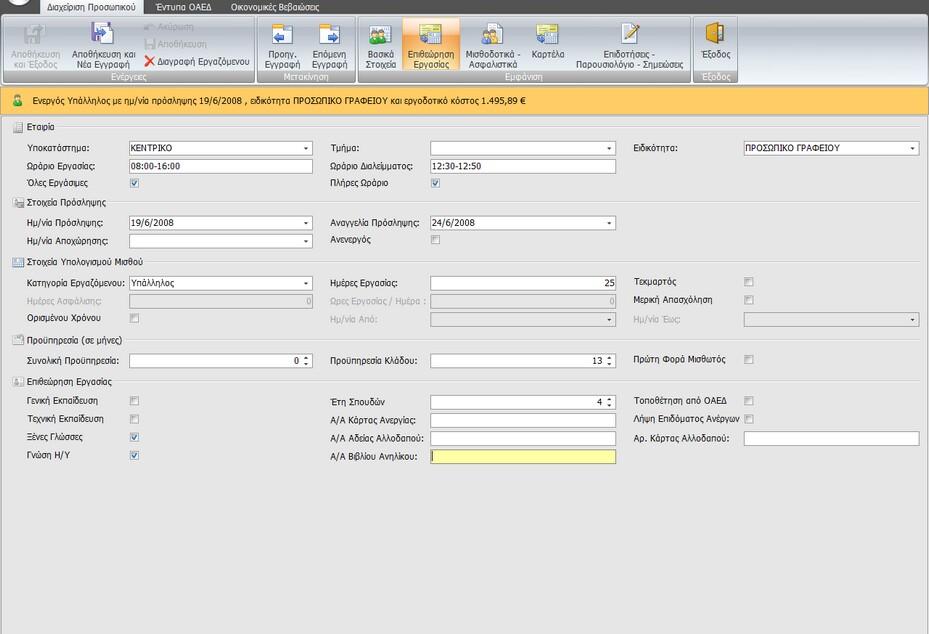Image resolution: width=929 pixels, height=634 pixels.
Task: Click Ωράριο Εργασίας field 08:00-16:00
Action: click(221, 166)
